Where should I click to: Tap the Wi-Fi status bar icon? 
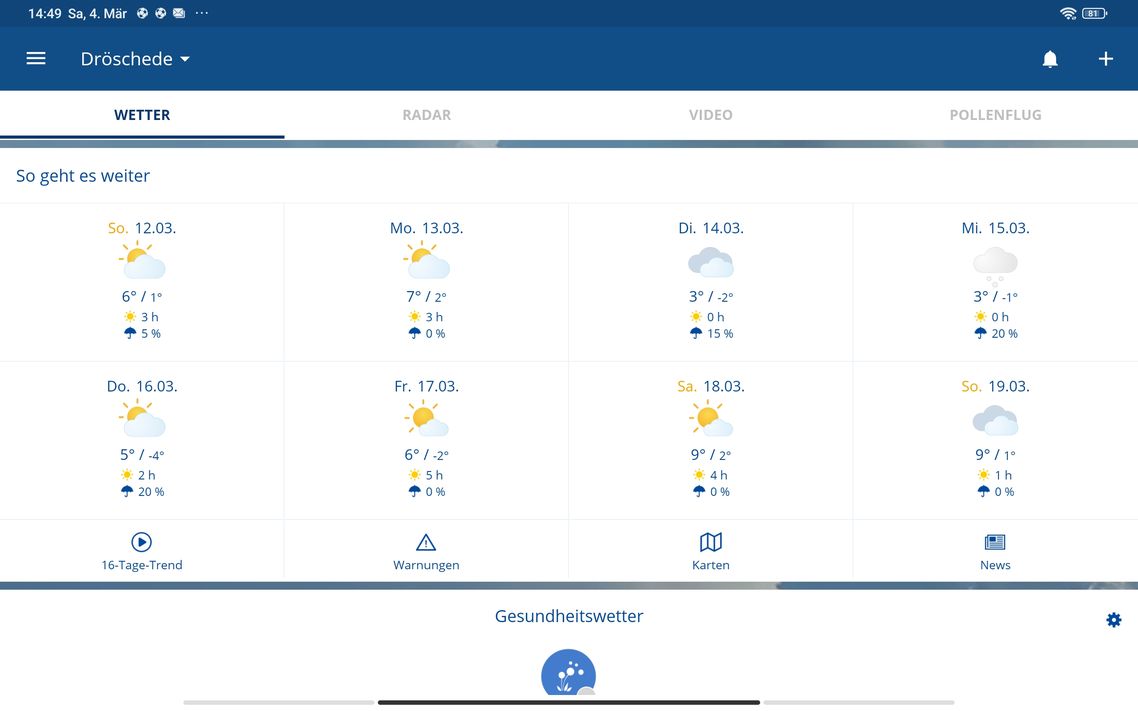pos(1068,13)
